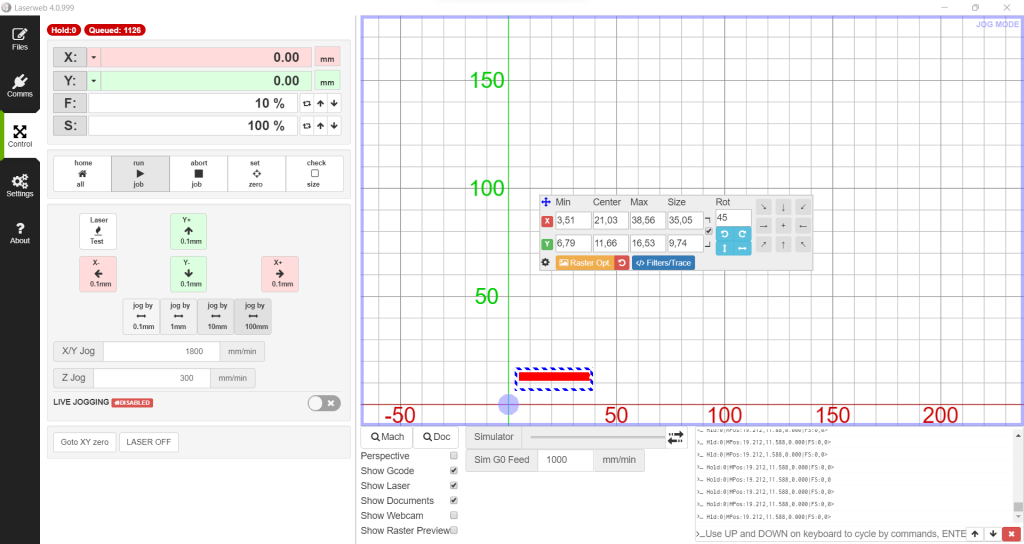Click the set zero crosshair button
The width and height of the screenshot is (1024, 544).
[x=256, y=173]
